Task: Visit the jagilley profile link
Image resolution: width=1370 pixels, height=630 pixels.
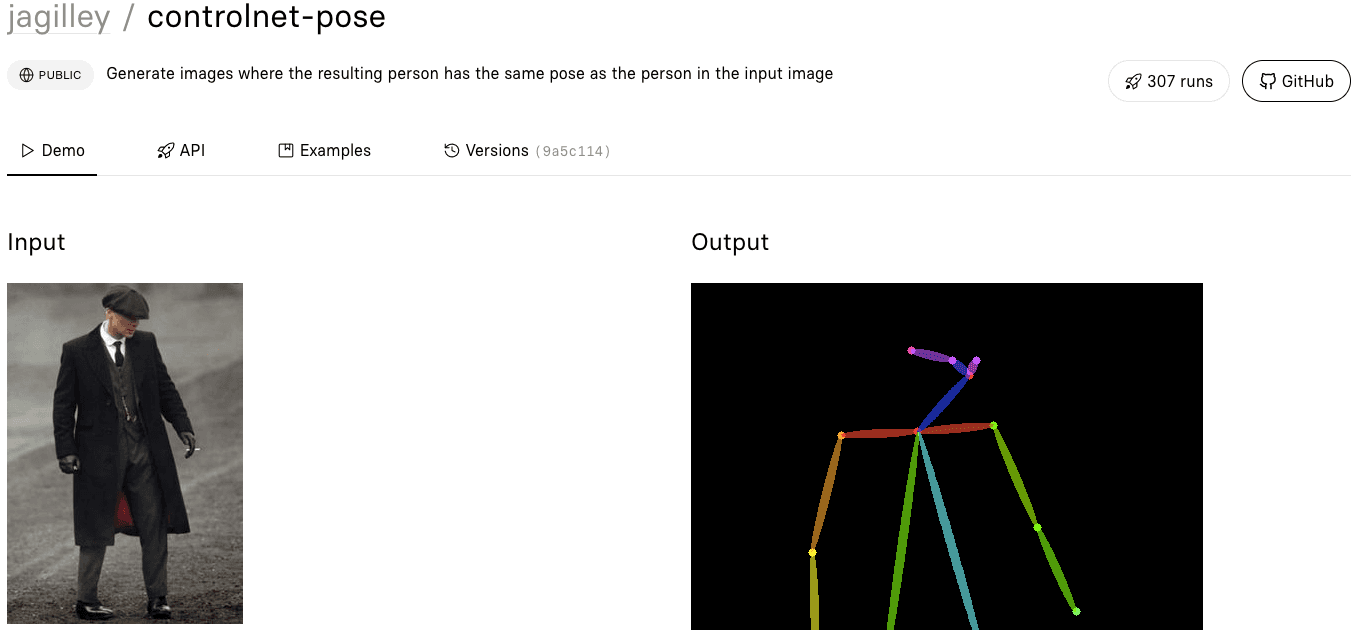Action: tap(58, 17)
